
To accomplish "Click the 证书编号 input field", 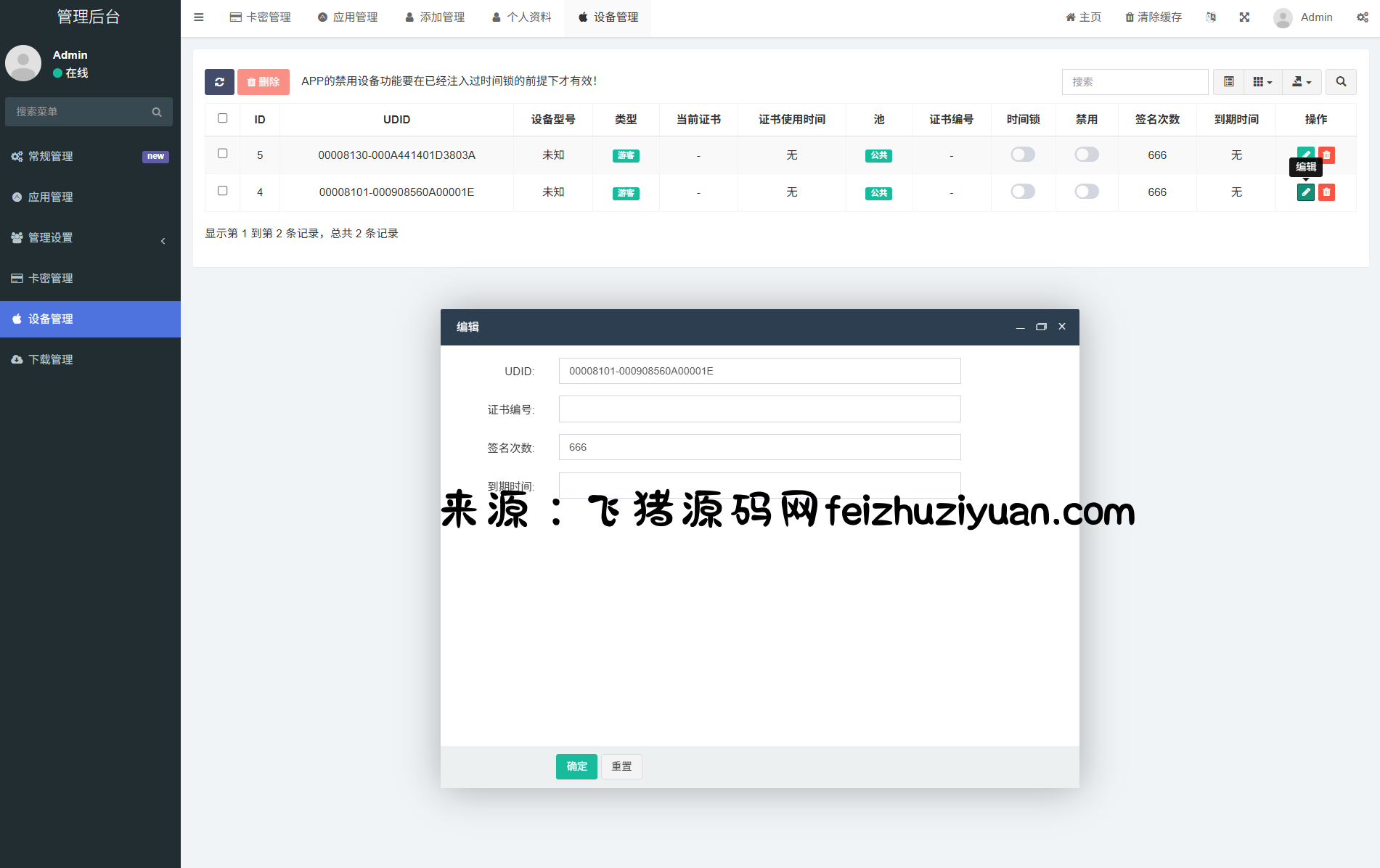I will (x=759, y=409).
